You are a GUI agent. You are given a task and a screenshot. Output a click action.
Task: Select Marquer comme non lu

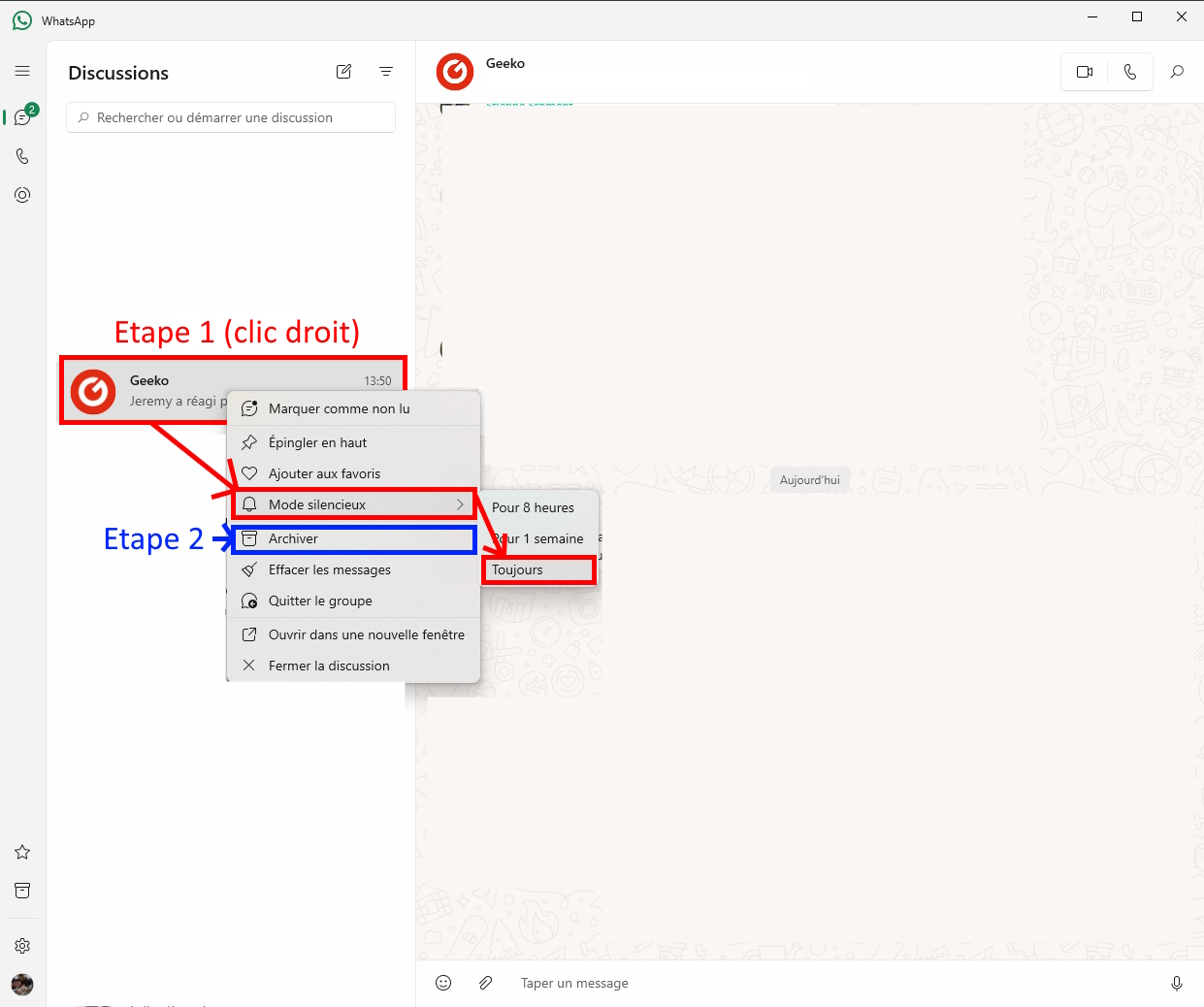tap(353, 408)
